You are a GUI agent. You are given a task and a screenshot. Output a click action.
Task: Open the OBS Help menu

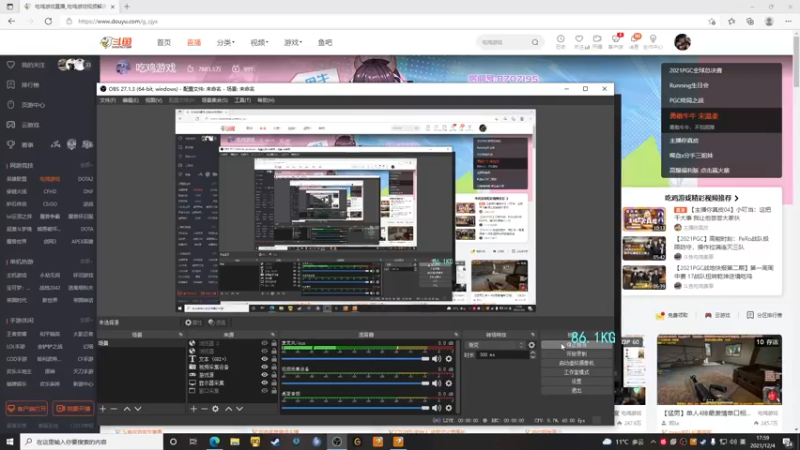click(x=266, y=101)
